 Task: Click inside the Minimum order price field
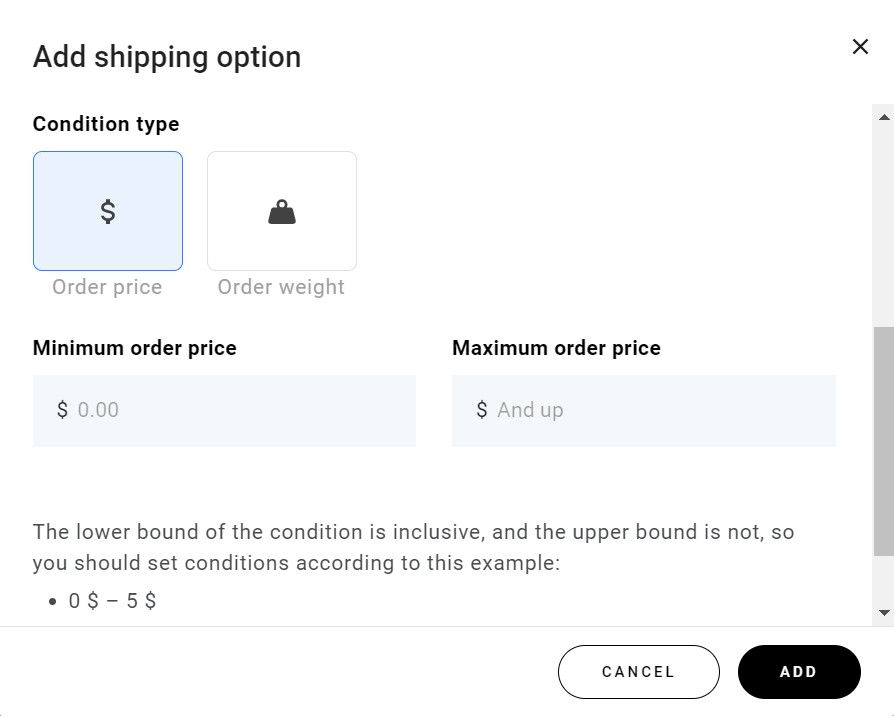click(224, 410)
